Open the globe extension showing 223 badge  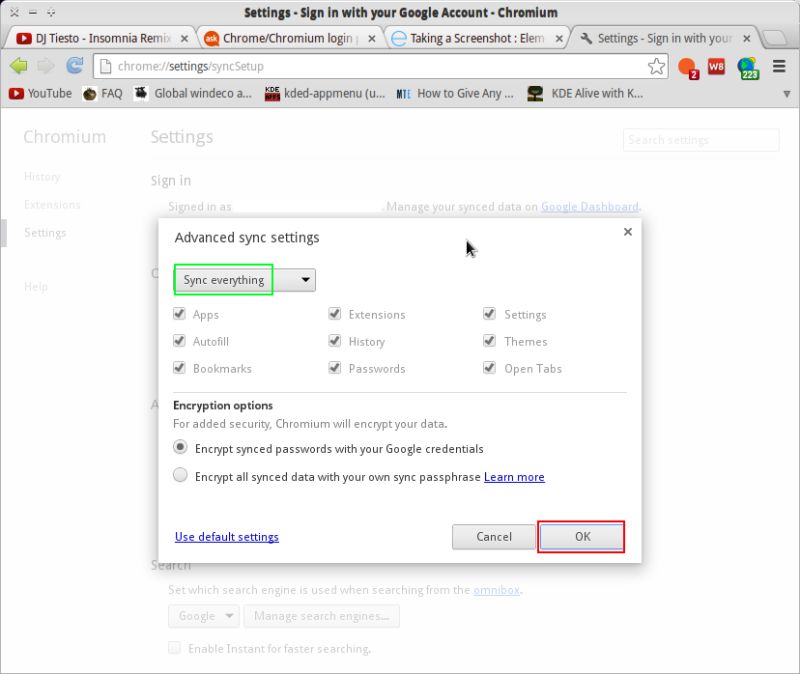point(746,66)
